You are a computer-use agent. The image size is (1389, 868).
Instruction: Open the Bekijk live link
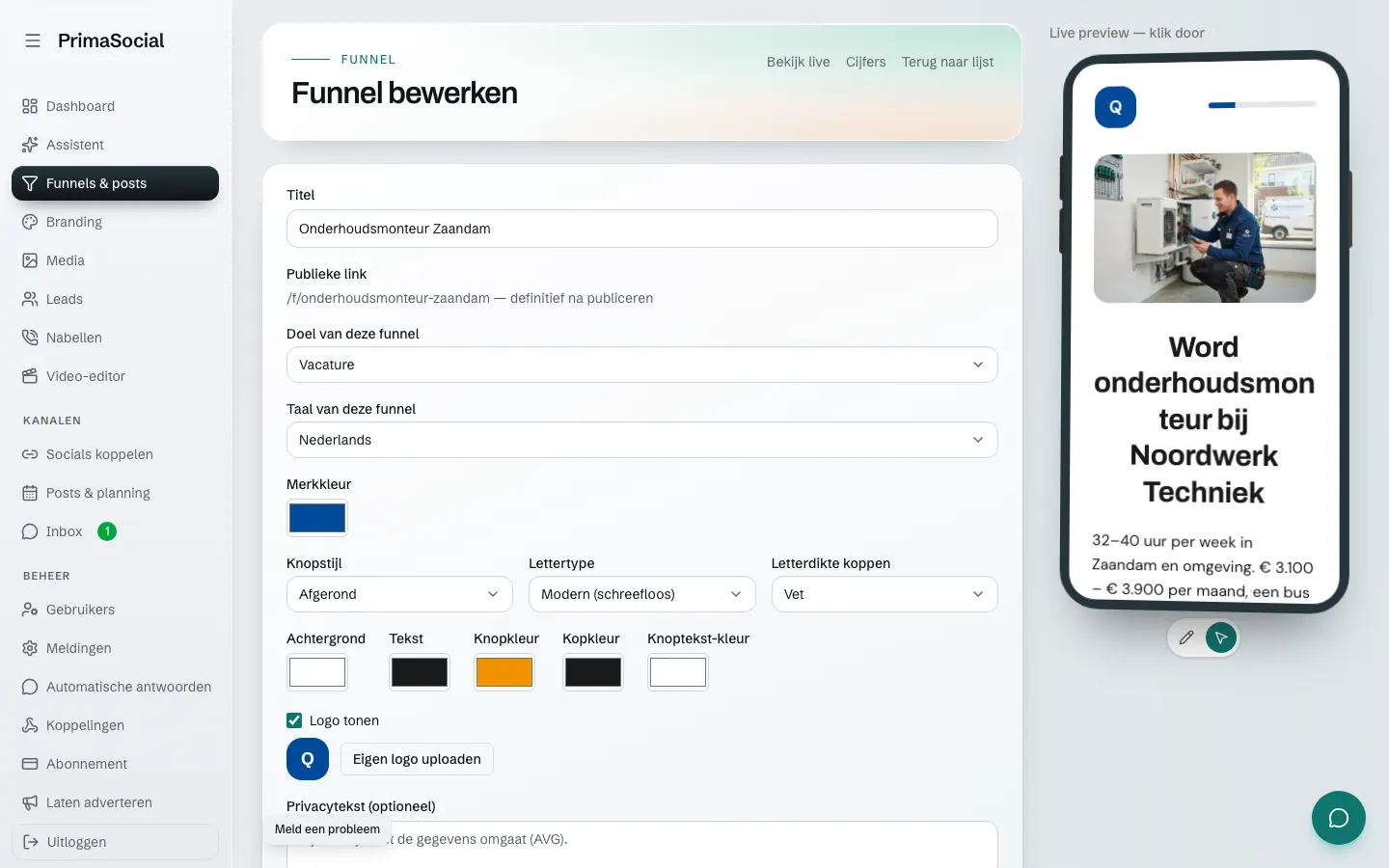click(x=798, y=62)
